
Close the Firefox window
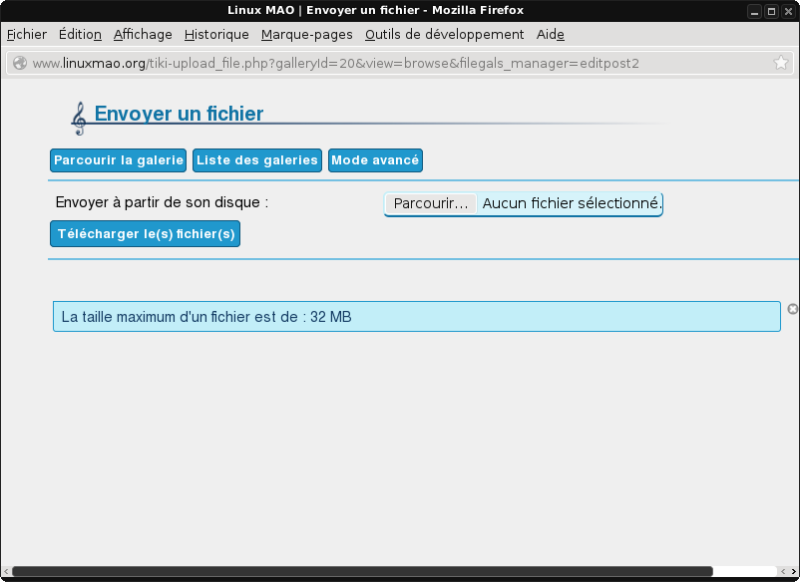(788, 11)
